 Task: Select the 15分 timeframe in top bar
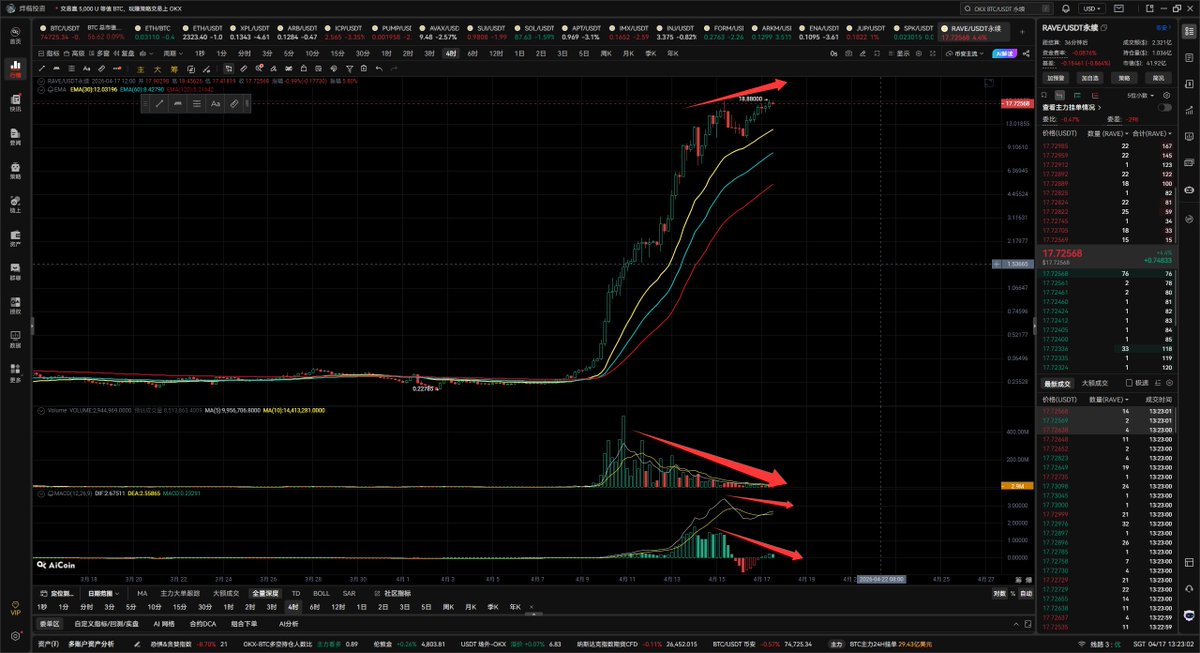pos(337,53)
